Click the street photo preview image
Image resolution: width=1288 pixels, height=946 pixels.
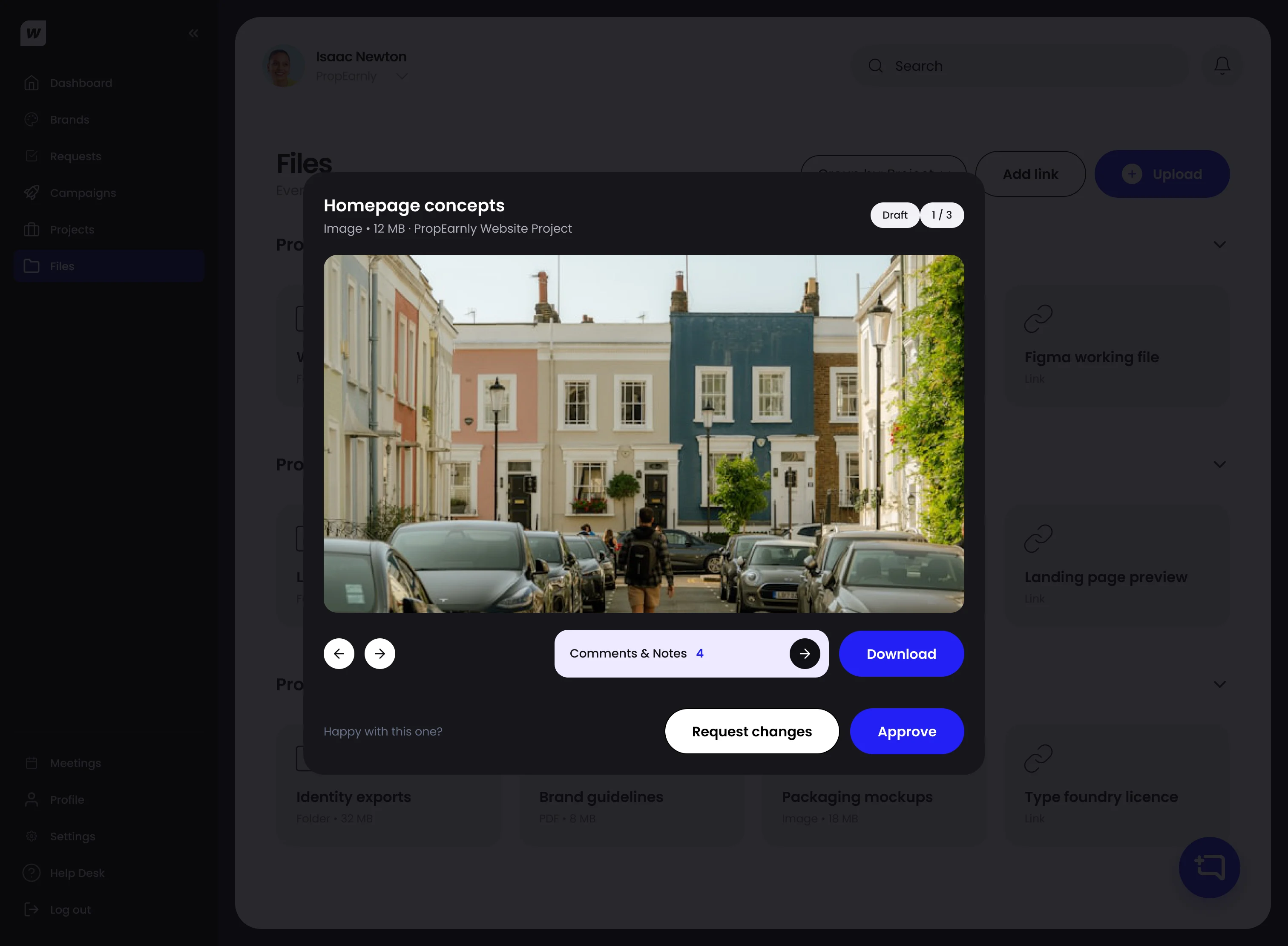click(644, 433)
